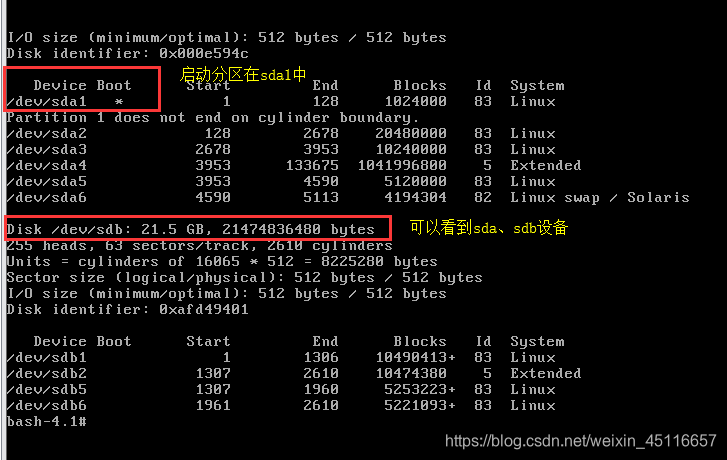Viewport: 727px width, 460px height.
Task: Click the bash-4.1# command prompt
Action: tap(46, 422)
